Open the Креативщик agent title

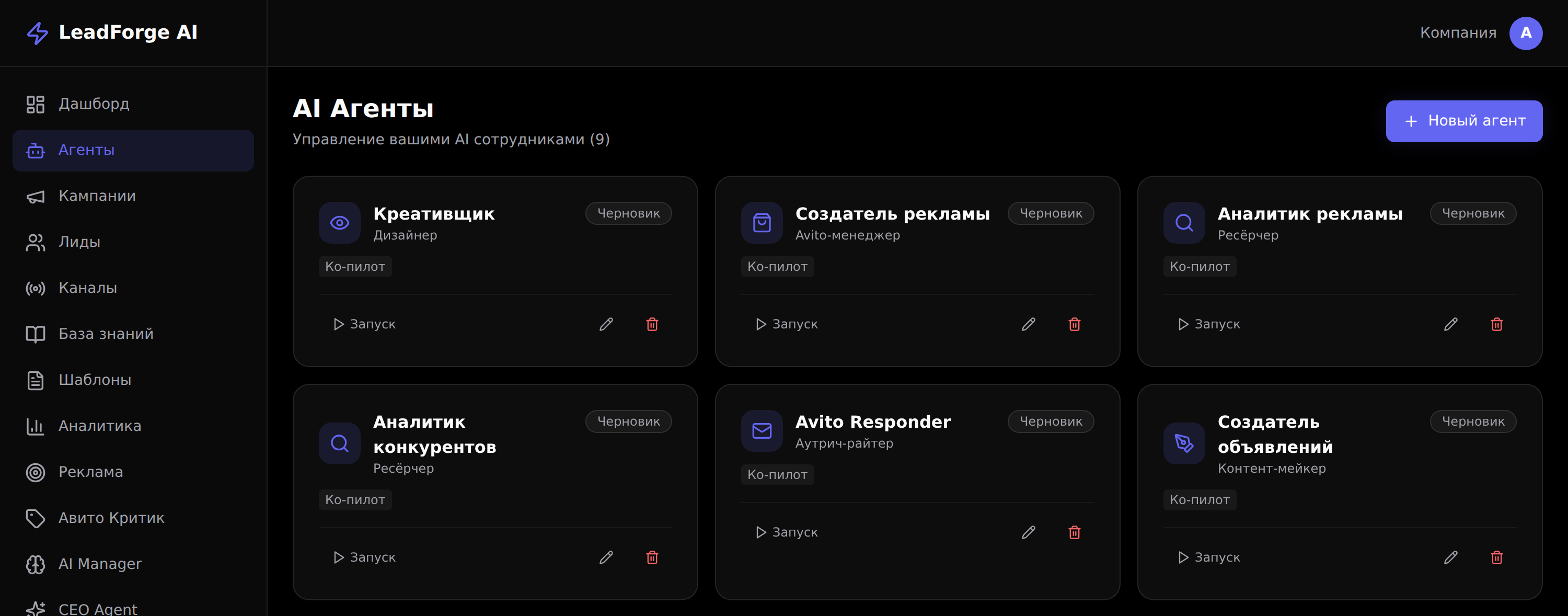click(x=434, y=214)
